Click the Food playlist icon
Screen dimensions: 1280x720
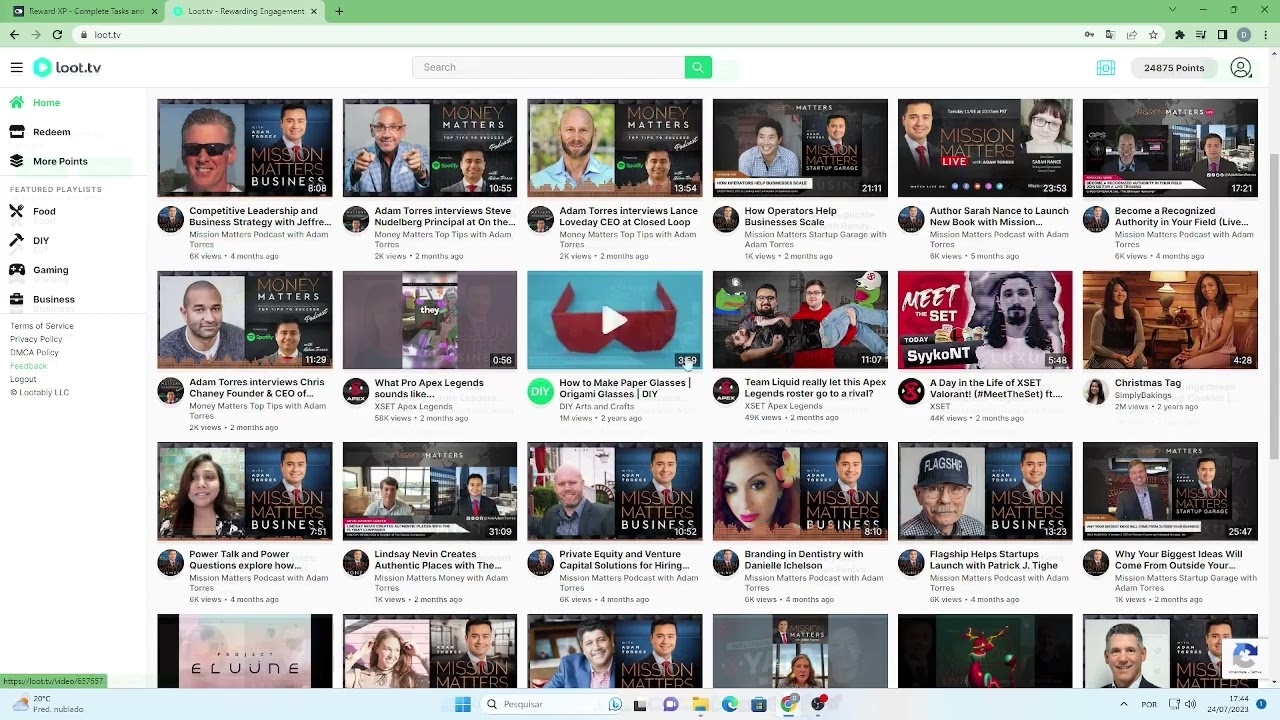pos(16,211)
